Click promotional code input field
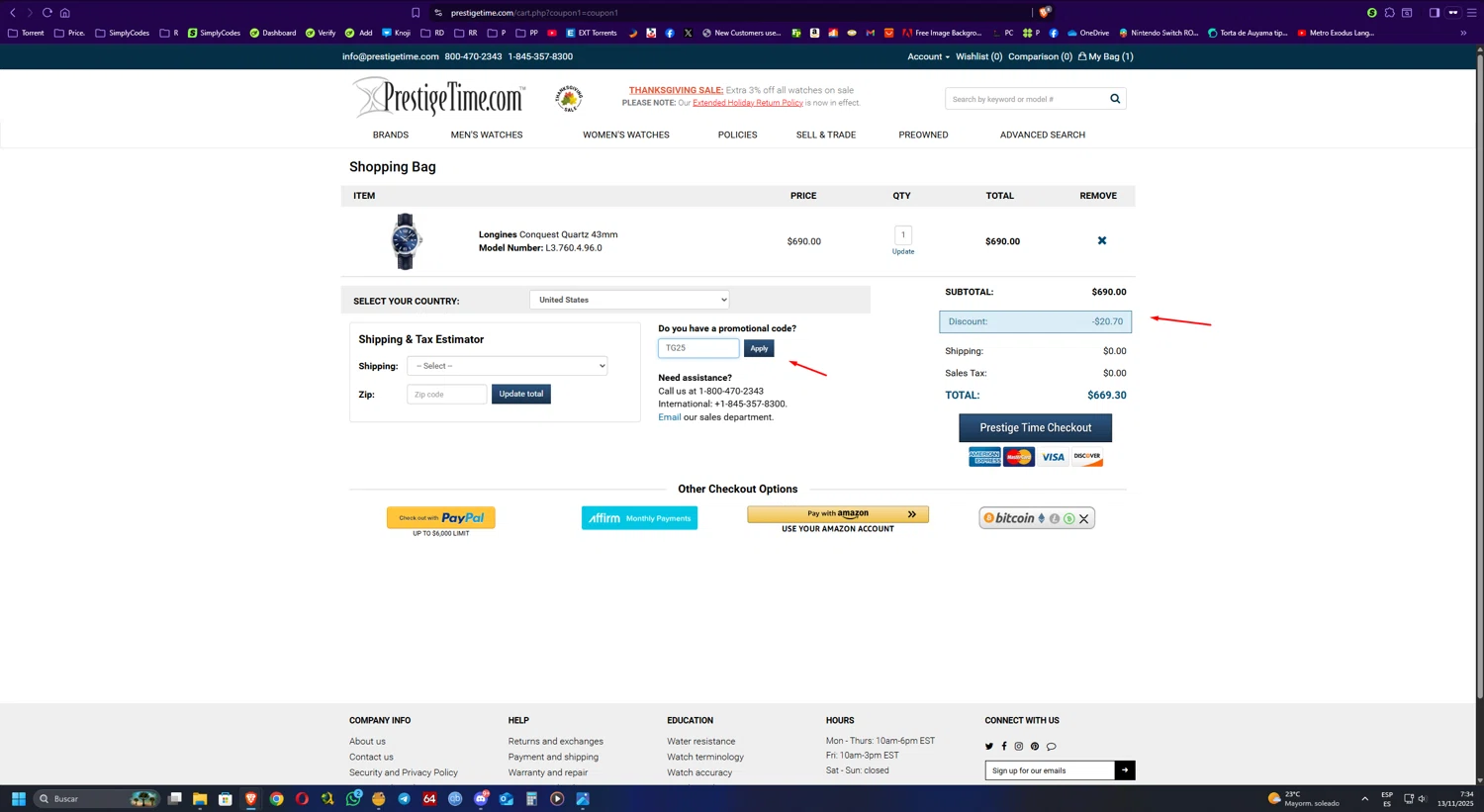Screen dimensions: 1484x812 click(x=698, y=348)
